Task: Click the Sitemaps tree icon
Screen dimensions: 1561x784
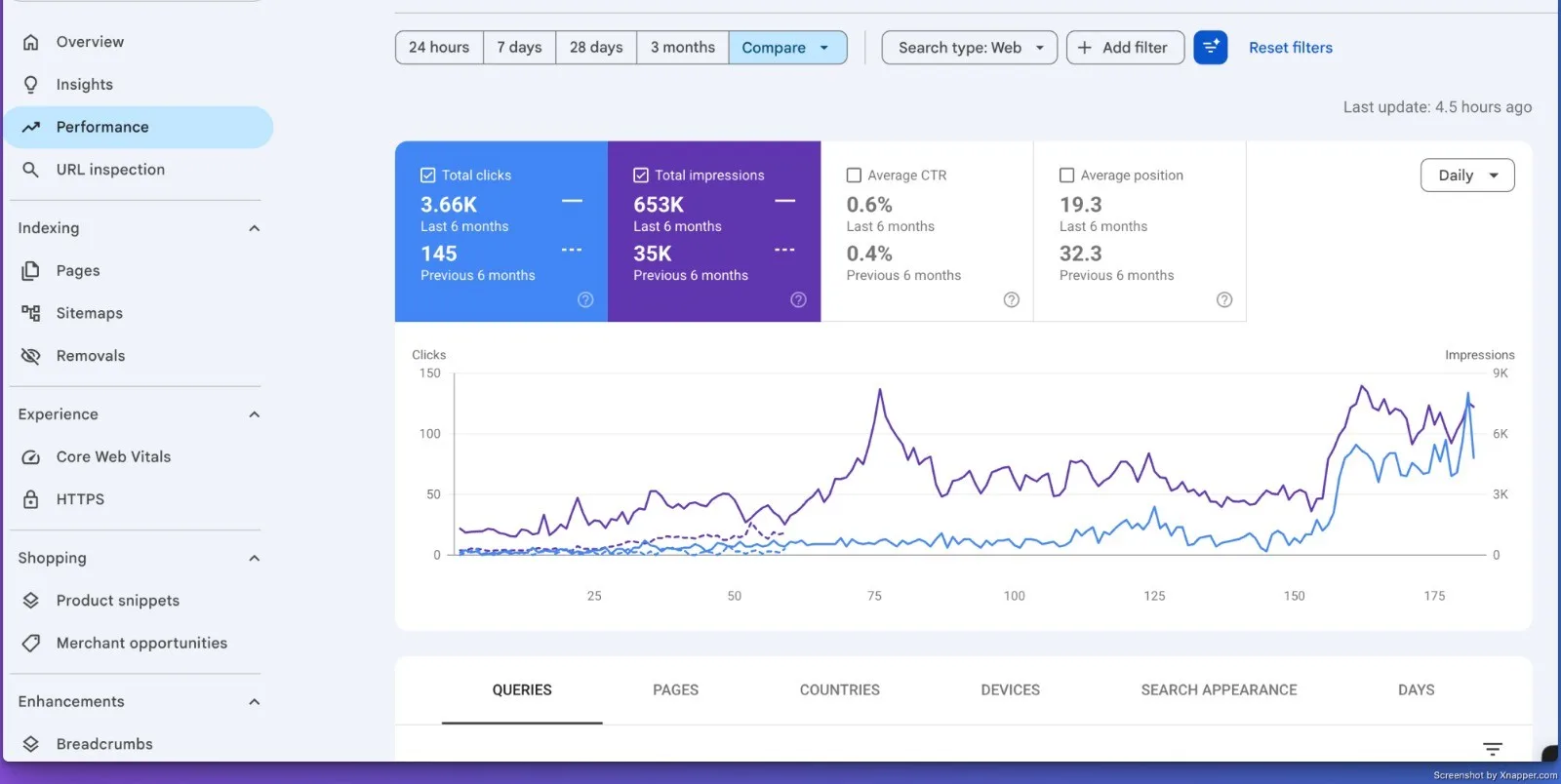Action: [31, 313]
